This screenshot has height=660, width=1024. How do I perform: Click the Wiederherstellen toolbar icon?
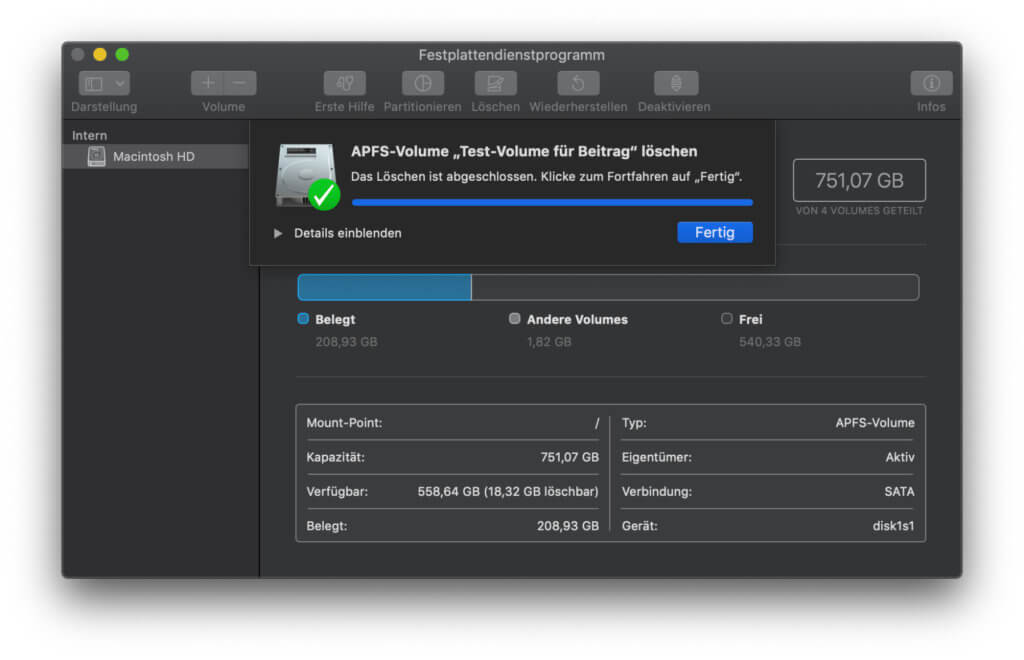click(578, 84)
